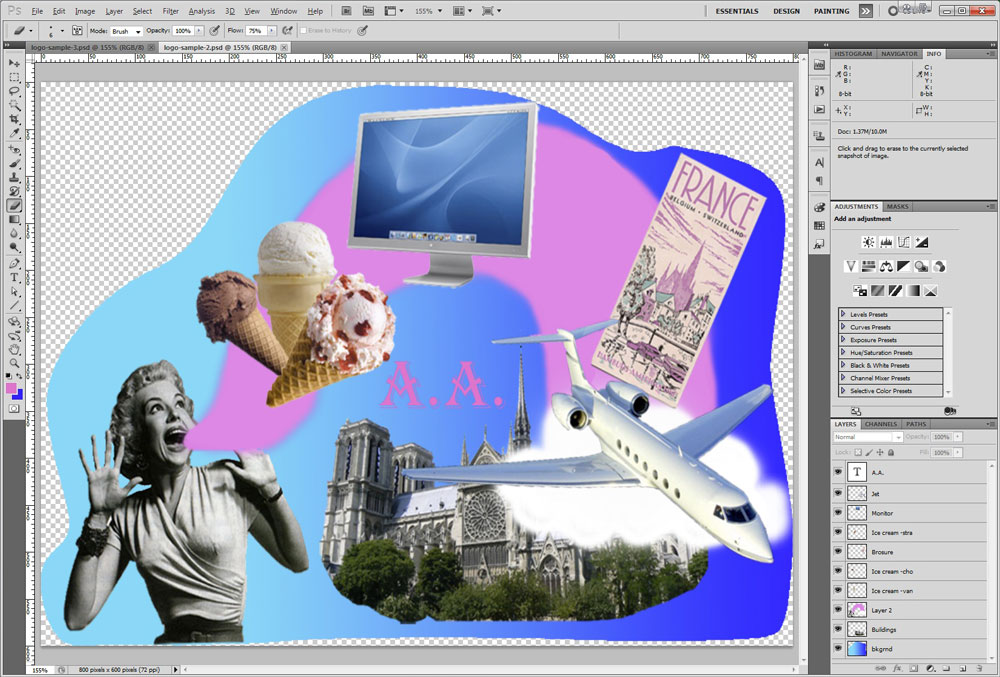Switch to the PAINTING workspace

point(831,11)
